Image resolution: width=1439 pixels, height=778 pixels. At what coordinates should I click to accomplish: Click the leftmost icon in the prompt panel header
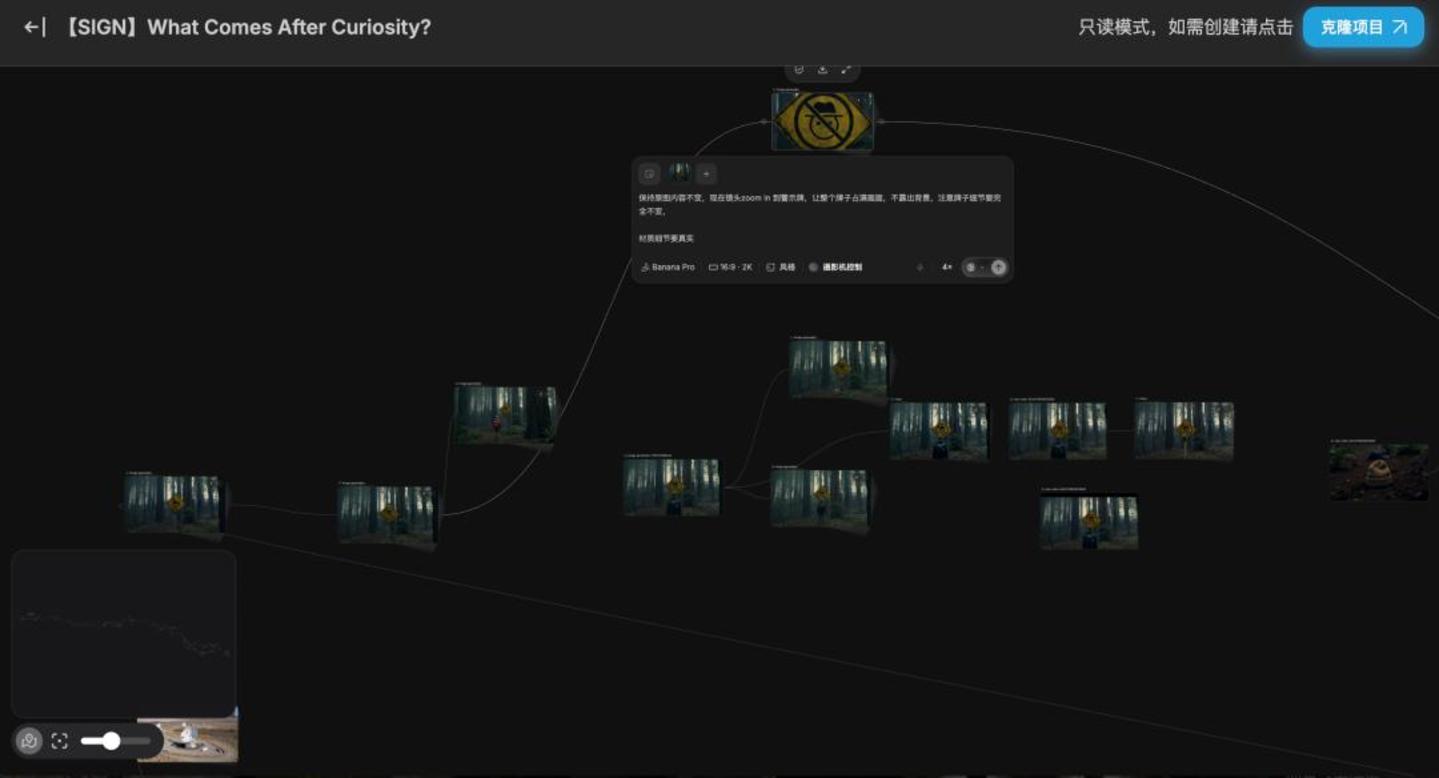tap(649, 174)
